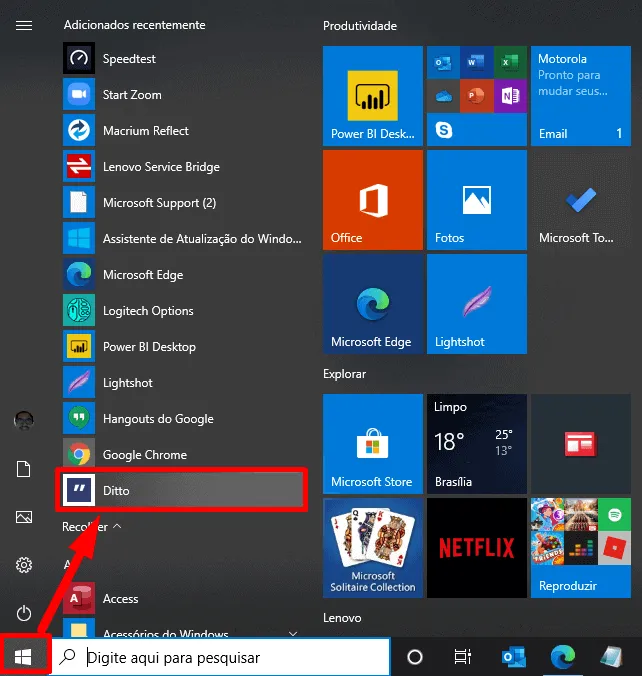Launch Microsoft Edge from the app list
This screenshot has height=676, width=642.
click(182, 275)
